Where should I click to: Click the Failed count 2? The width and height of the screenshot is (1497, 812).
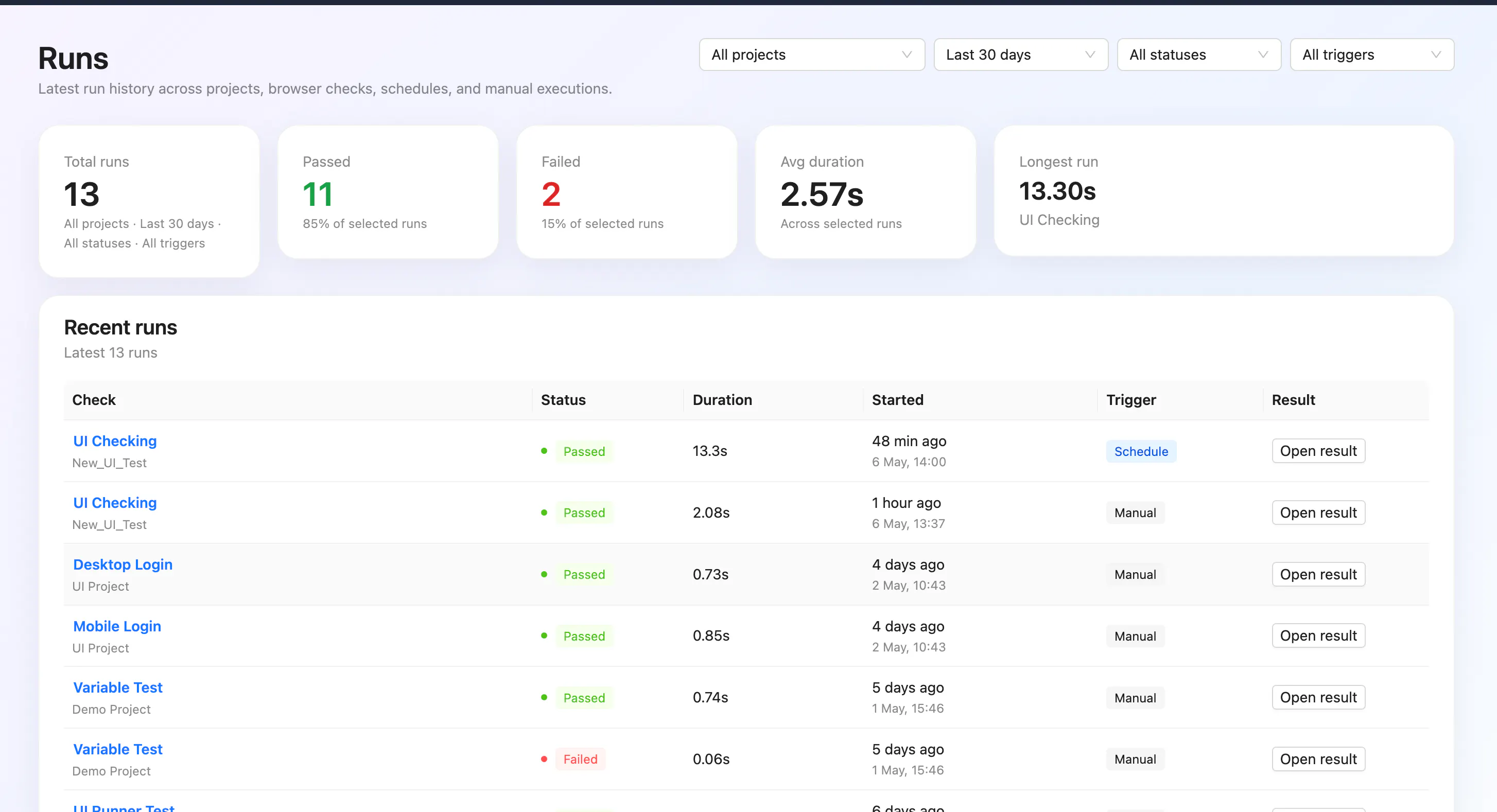(x=551, y=194)
